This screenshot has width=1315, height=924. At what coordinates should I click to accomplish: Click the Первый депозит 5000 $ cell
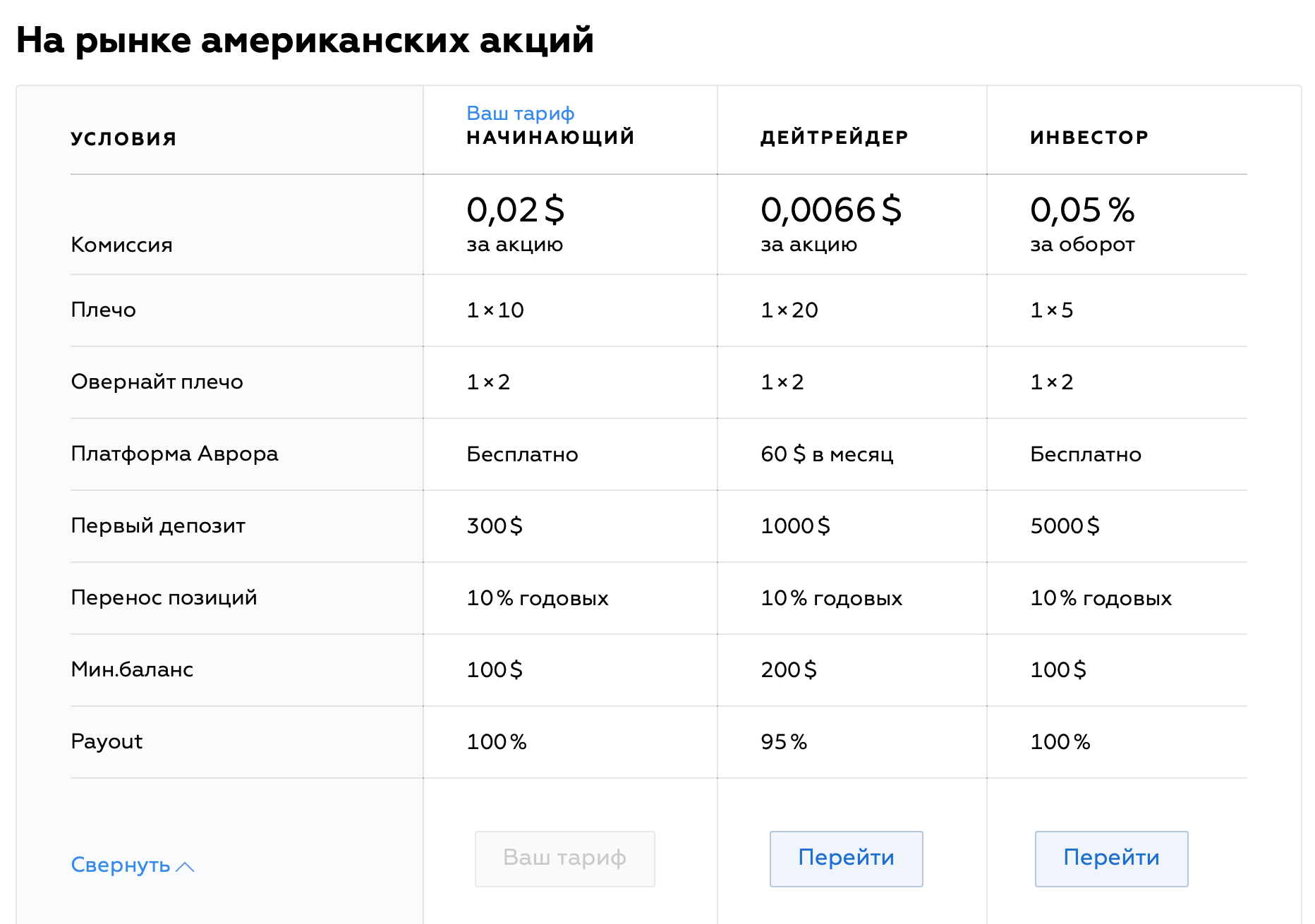1065,526
